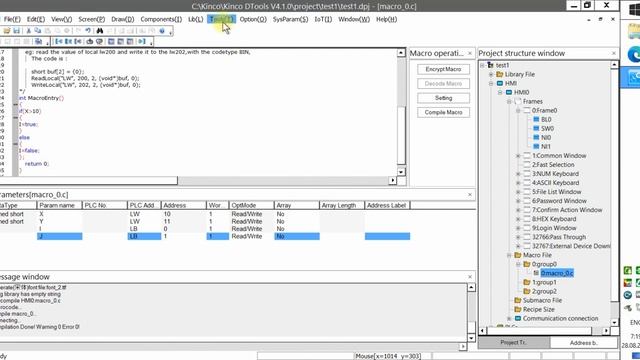Click the blue round help toolbar icon
This screenshot has width=640, height=360.
click(x=162, y=31)
